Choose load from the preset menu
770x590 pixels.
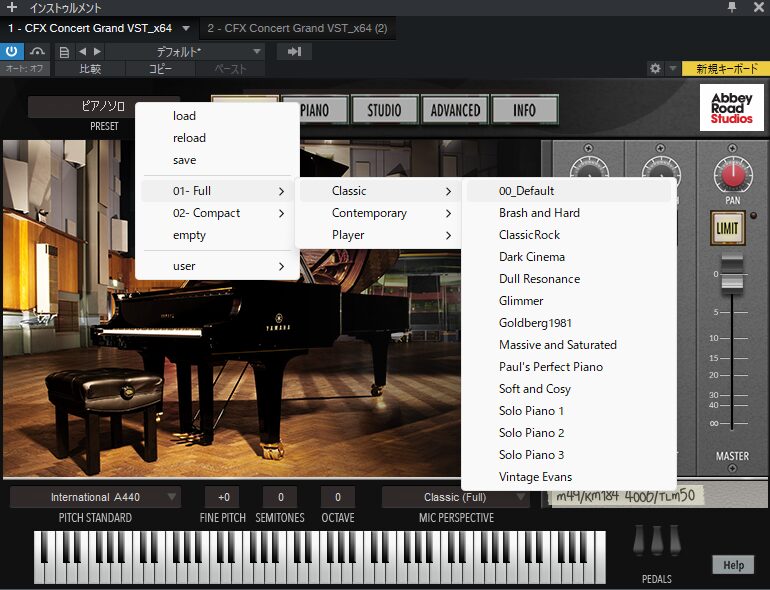pos(217,116)
